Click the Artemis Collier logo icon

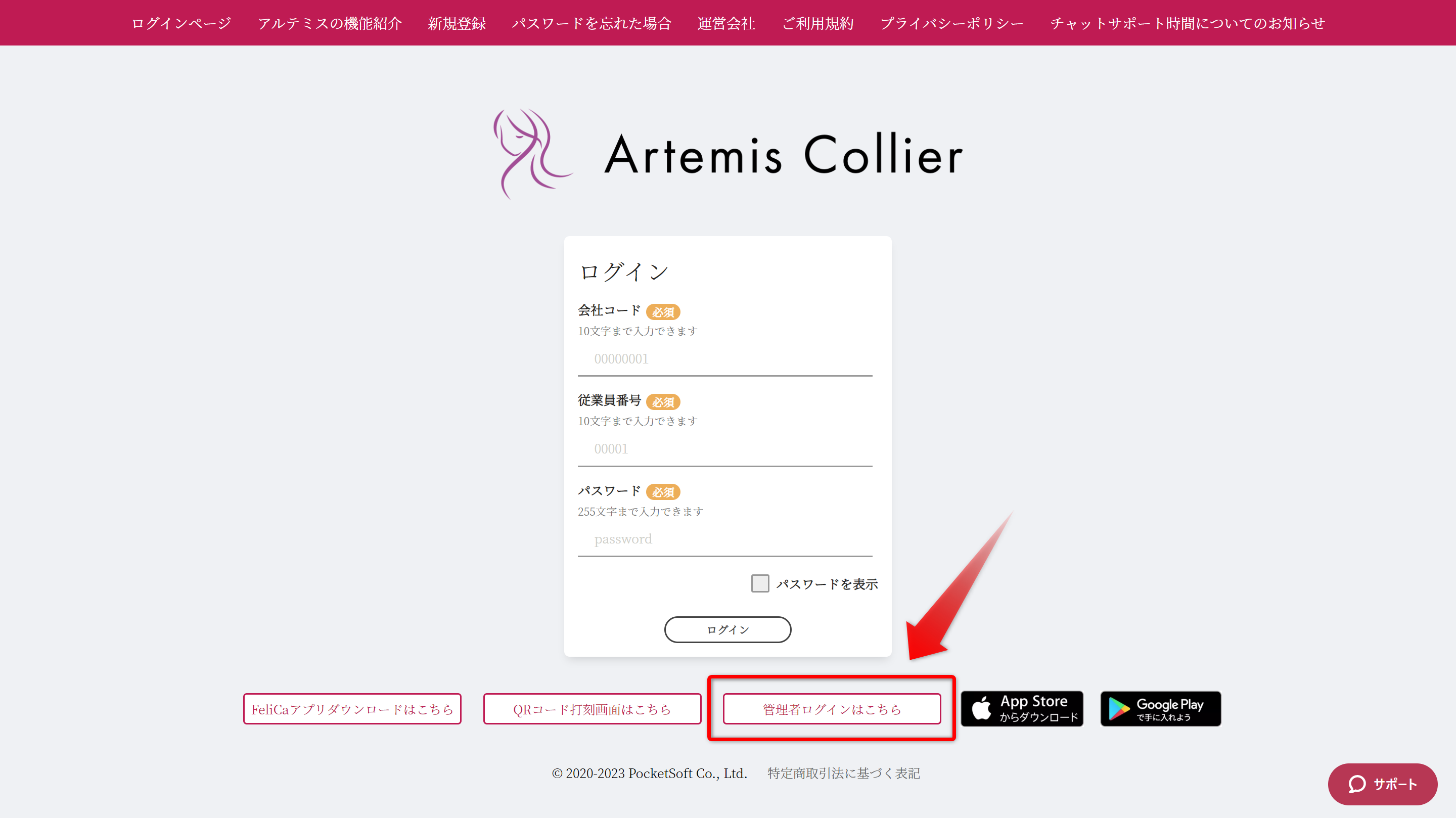point(531,153)
